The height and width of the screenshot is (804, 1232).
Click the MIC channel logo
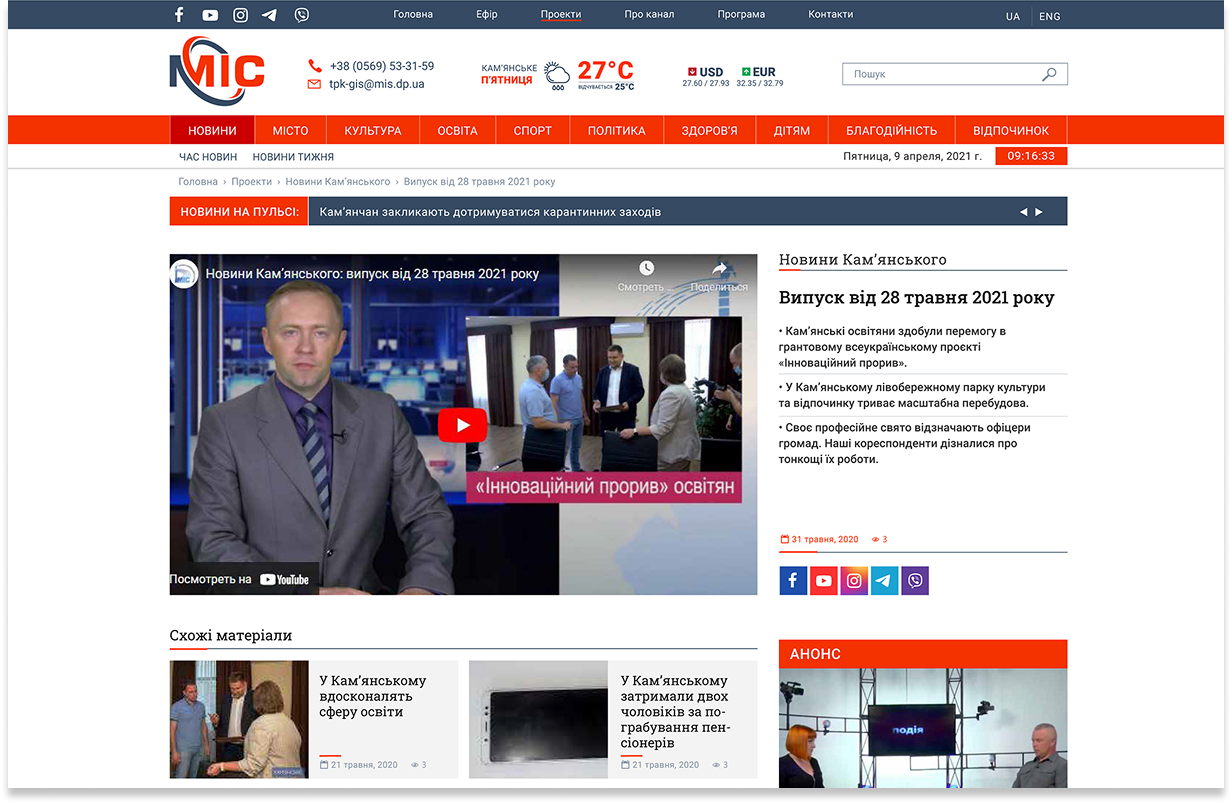217,71
